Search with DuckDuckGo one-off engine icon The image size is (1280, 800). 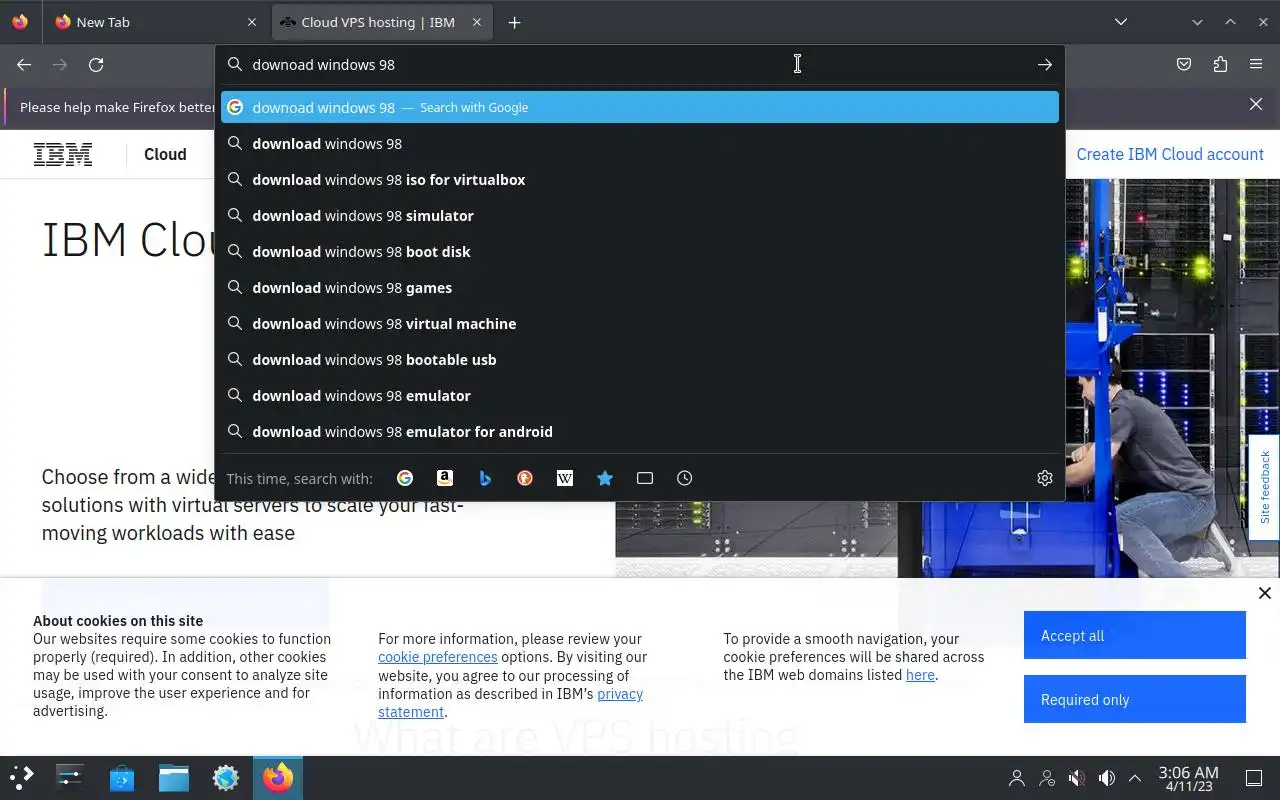pos(525,478)
